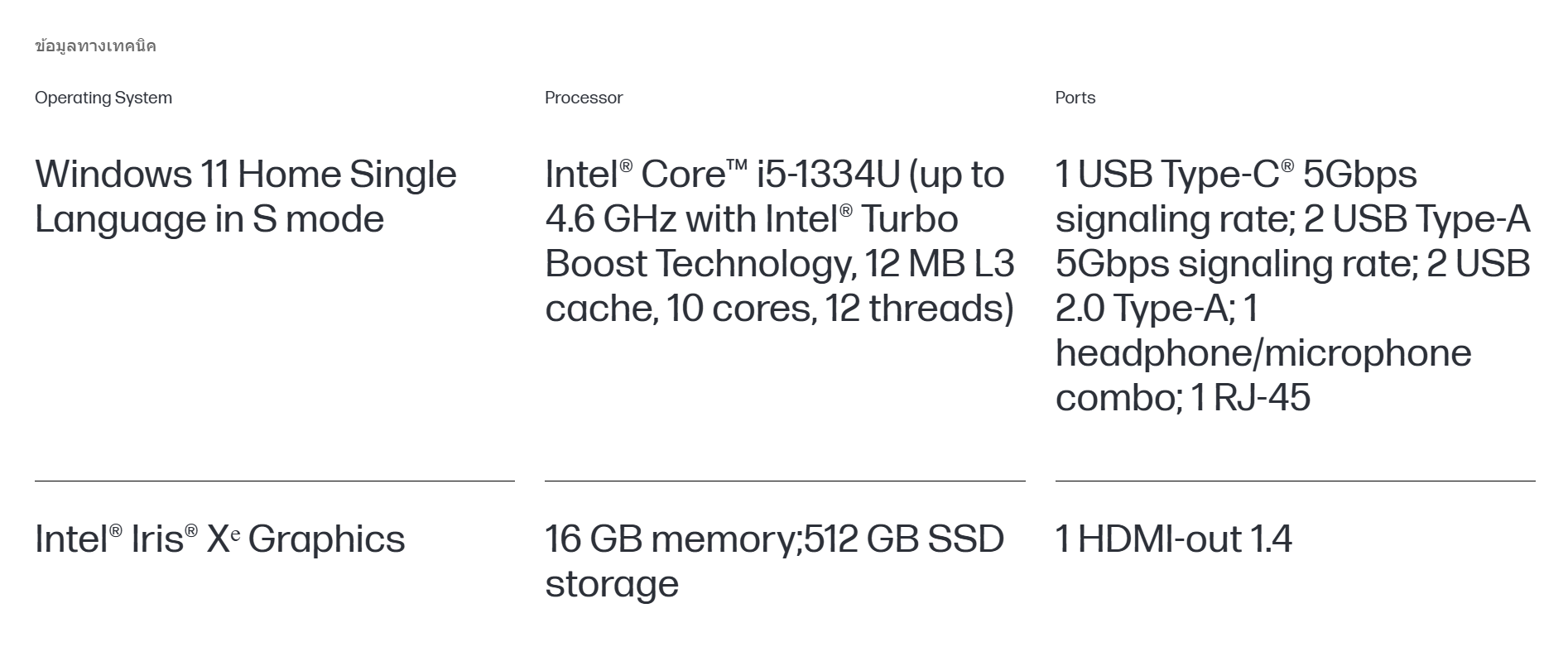Click the "Intel Iris Xe Graphics" text
The height and width of the screenshot is (661, 1568).
point(219,539)
